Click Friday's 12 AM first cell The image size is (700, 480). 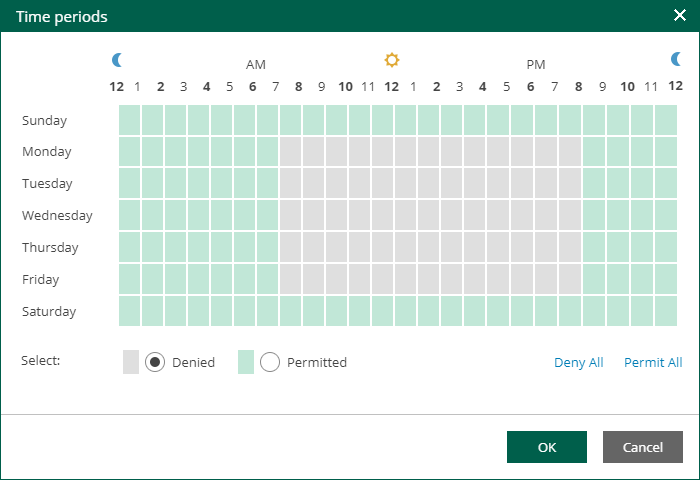(129, 279)
